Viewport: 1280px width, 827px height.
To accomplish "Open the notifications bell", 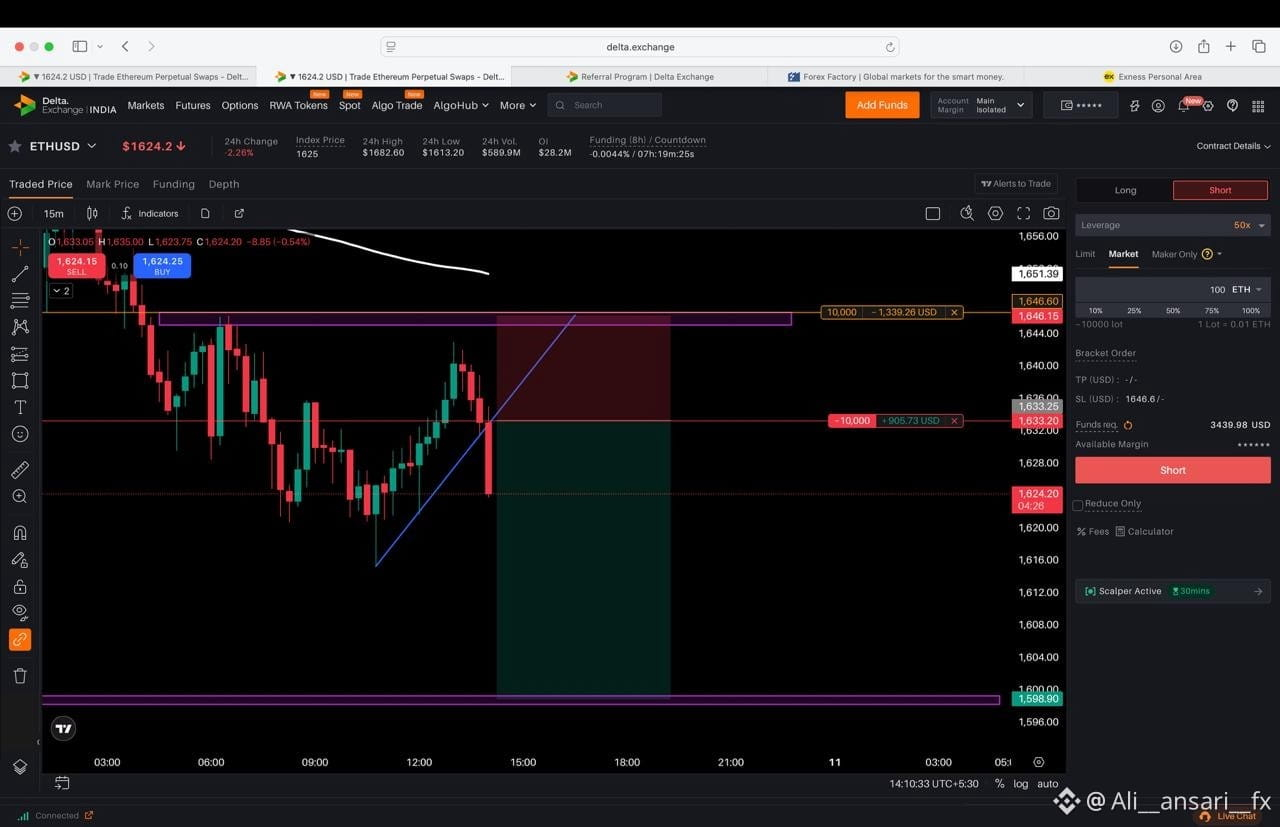I will pyautogui.click(x=1183, y=106).
